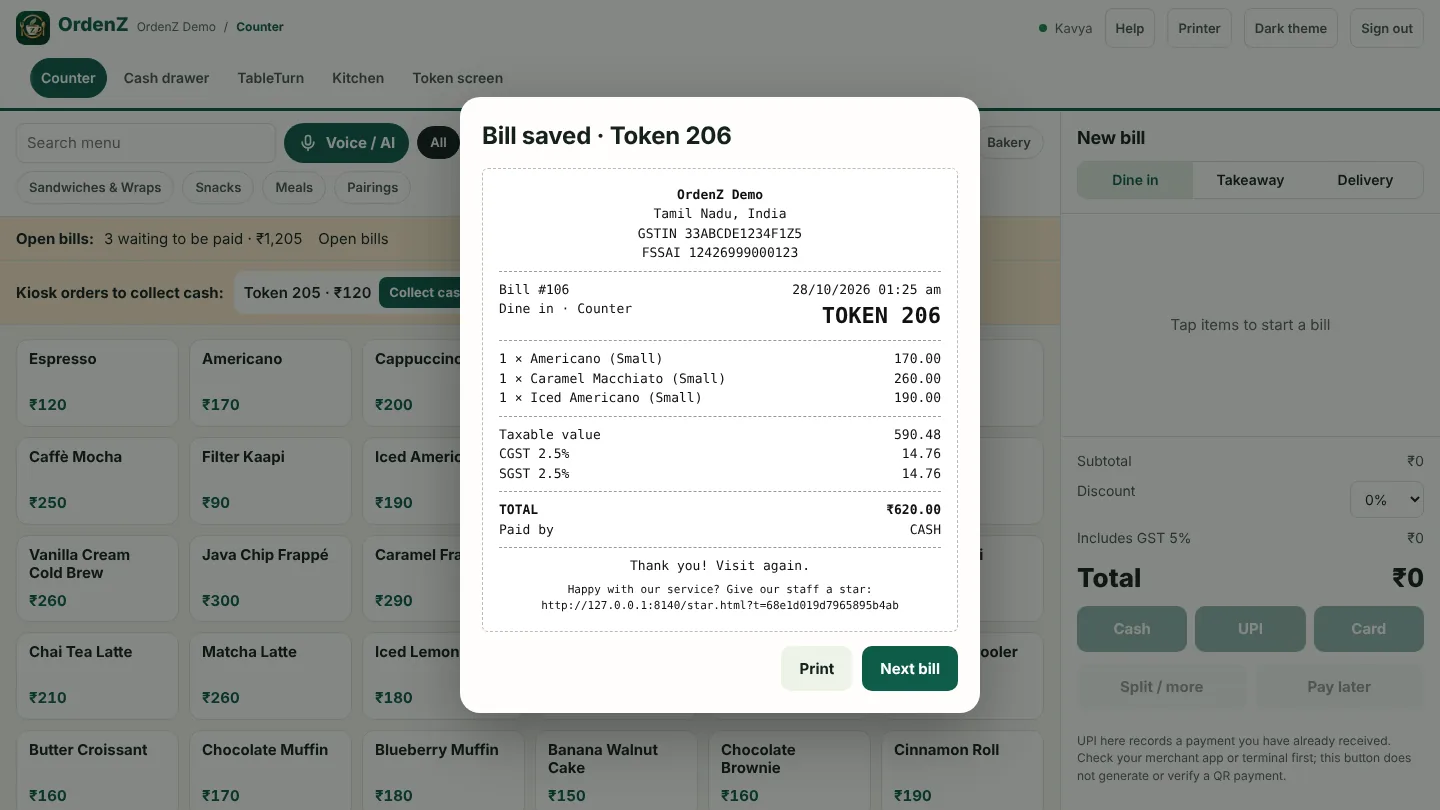Print the saved bill receipt
1440x810 pixels.
tap(816, 668)
